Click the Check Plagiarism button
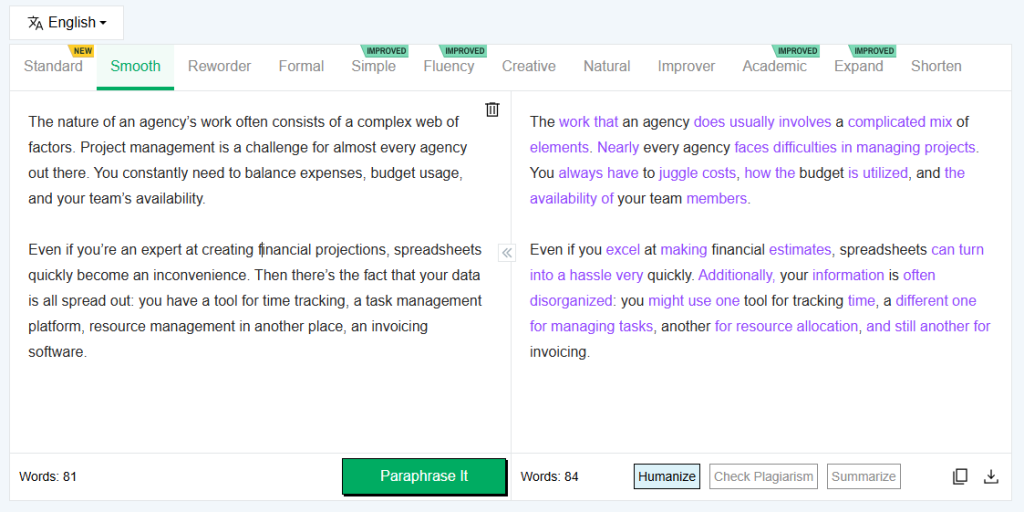The width and height of the screenshot is (1024, 512). click(764, 476)
